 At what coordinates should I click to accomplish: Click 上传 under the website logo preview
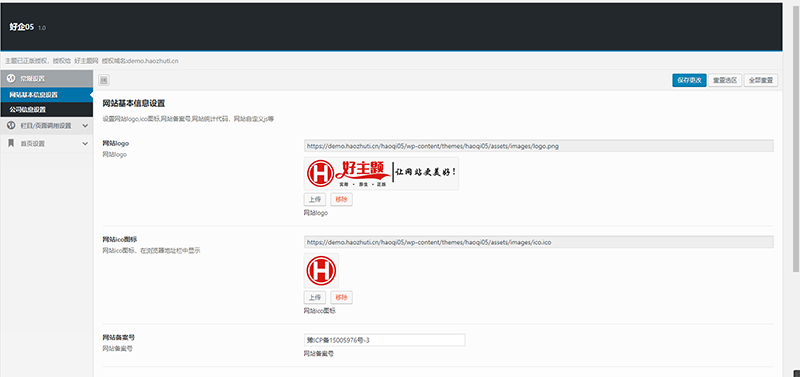point(315,200)
